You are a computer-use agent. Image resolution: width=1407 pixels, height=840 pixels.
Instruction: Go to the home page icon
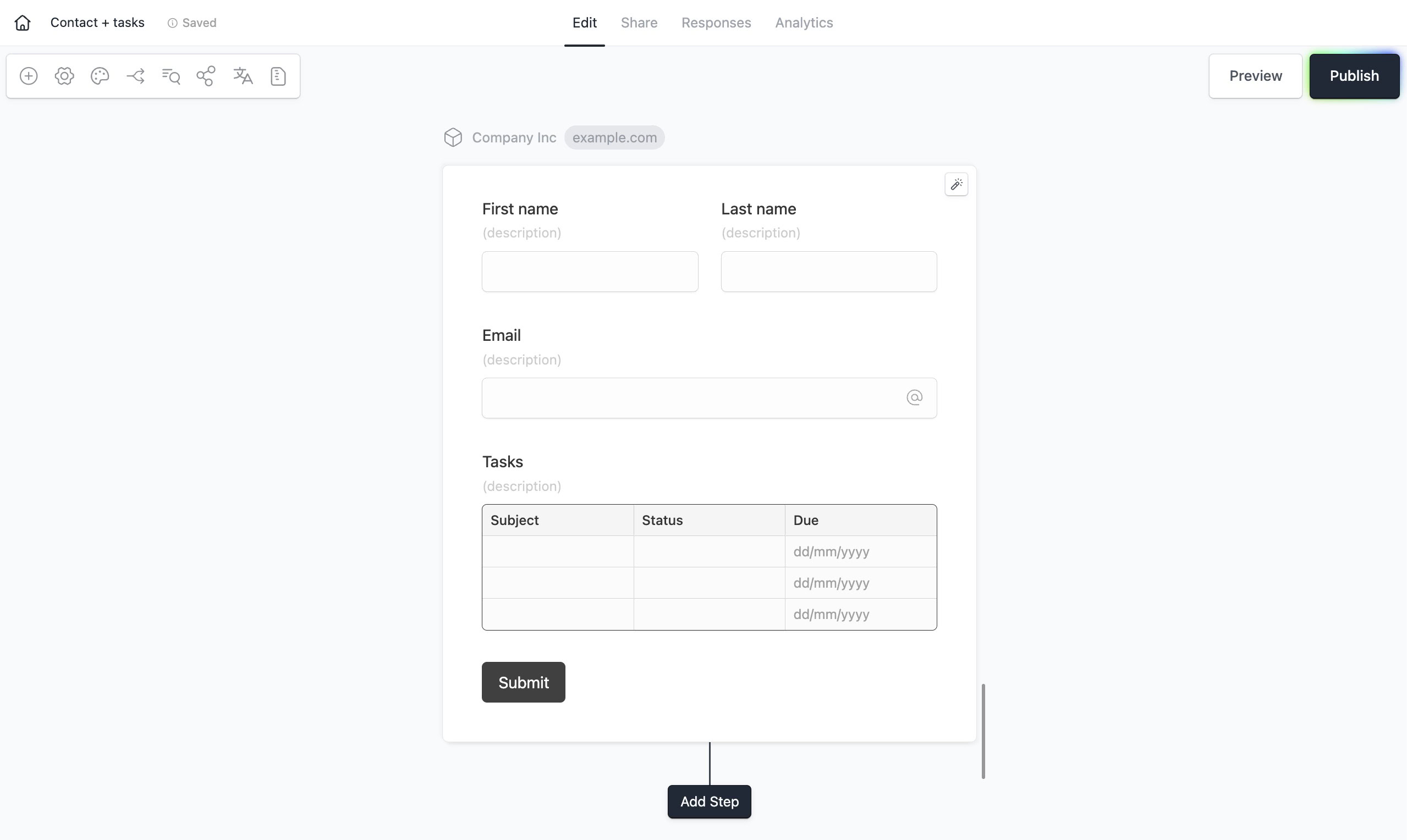23,23
